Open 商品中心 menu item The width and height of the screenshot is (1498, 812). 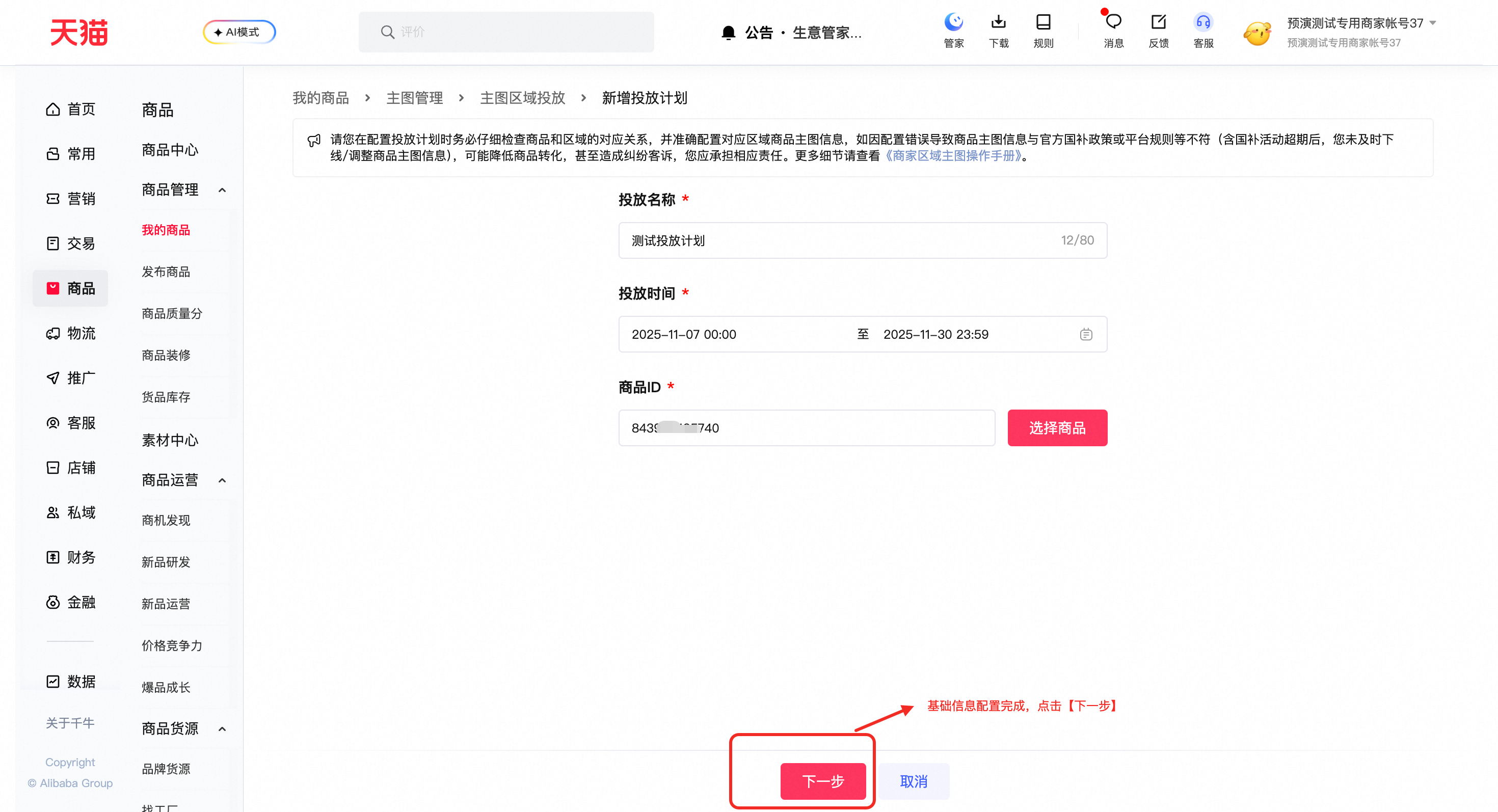point(170,150)
